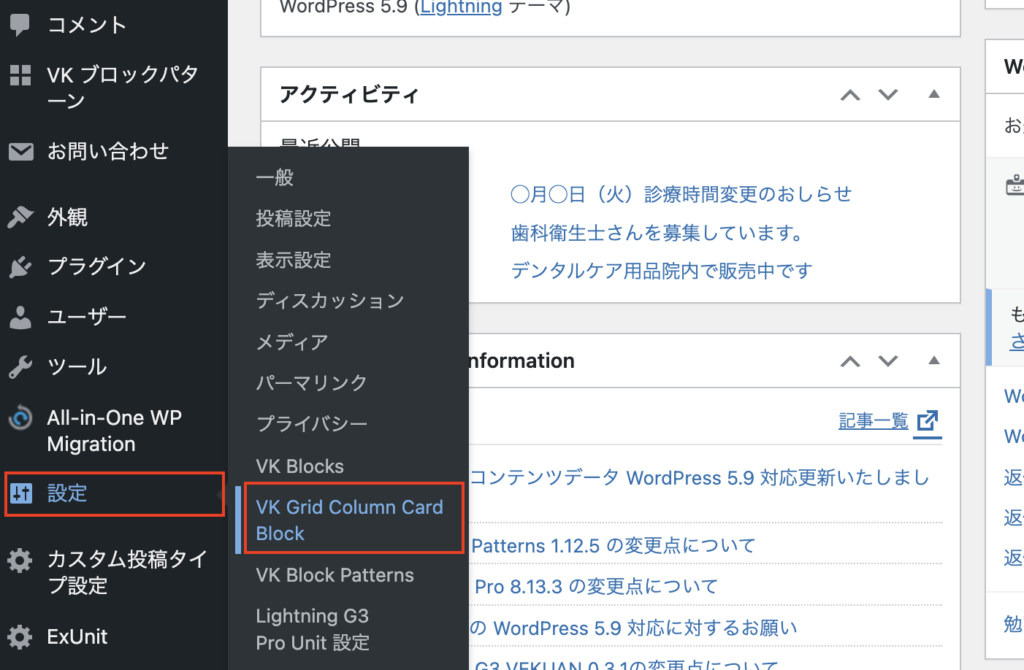Click the ツール wrench icon
Image resolution: width=1024 pixels, height=670 pixels.
(20, 367)
